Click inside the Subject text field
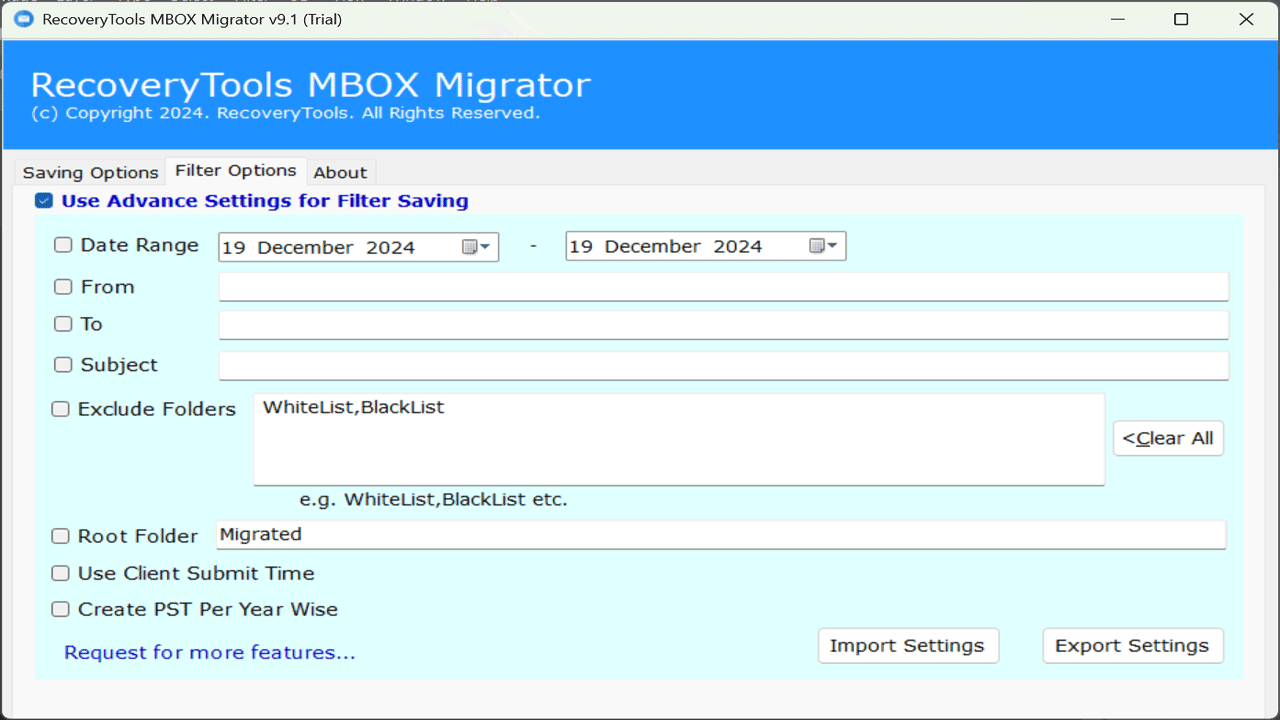Screen dimensions: 1280x720 point(723,366)
